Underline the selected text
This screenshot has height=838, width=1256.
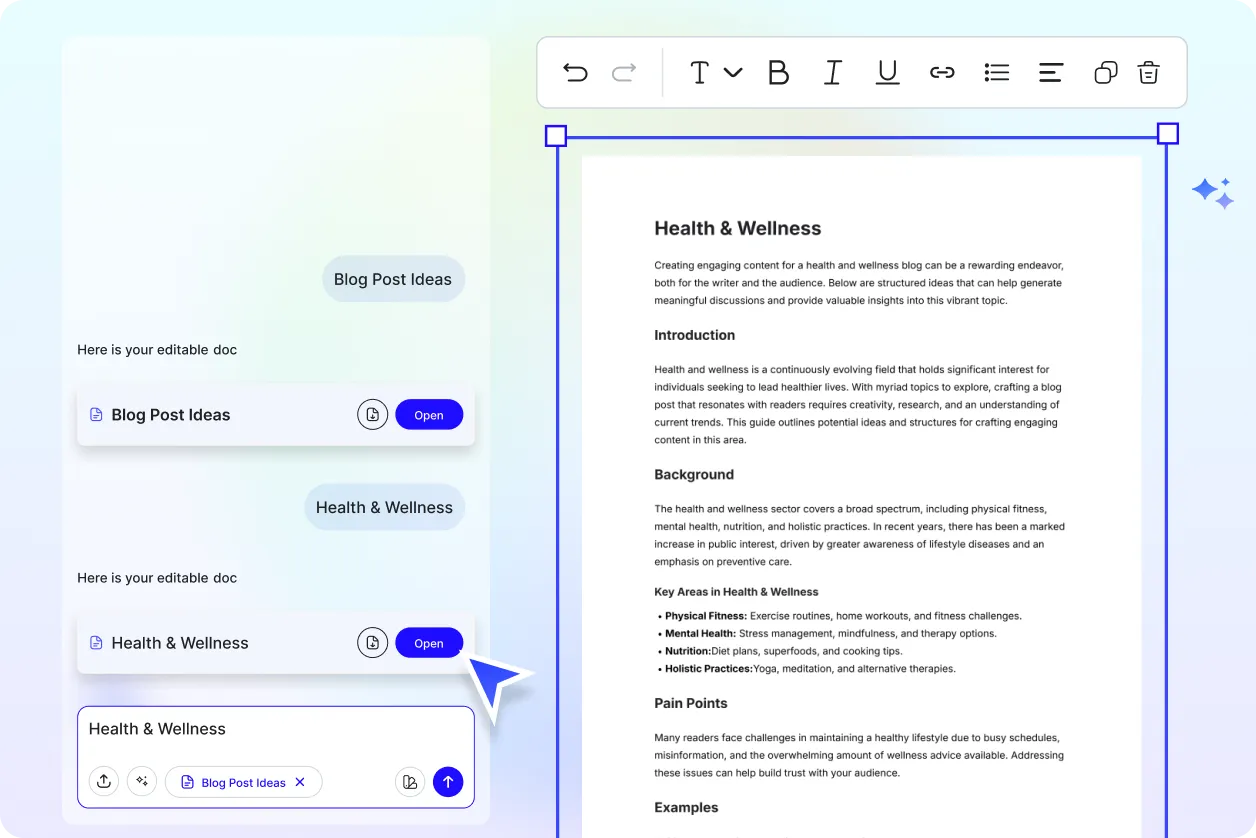[887, 72]
